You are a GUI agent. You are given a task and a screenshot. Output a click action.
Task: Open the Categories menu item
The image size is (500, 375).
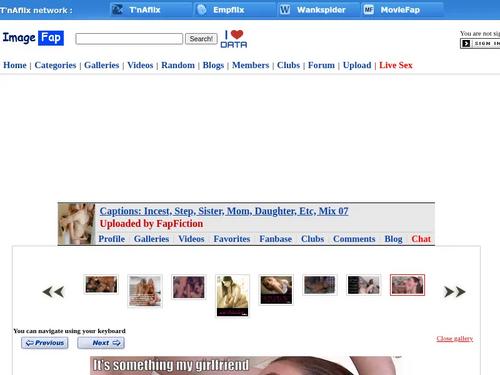55,65
